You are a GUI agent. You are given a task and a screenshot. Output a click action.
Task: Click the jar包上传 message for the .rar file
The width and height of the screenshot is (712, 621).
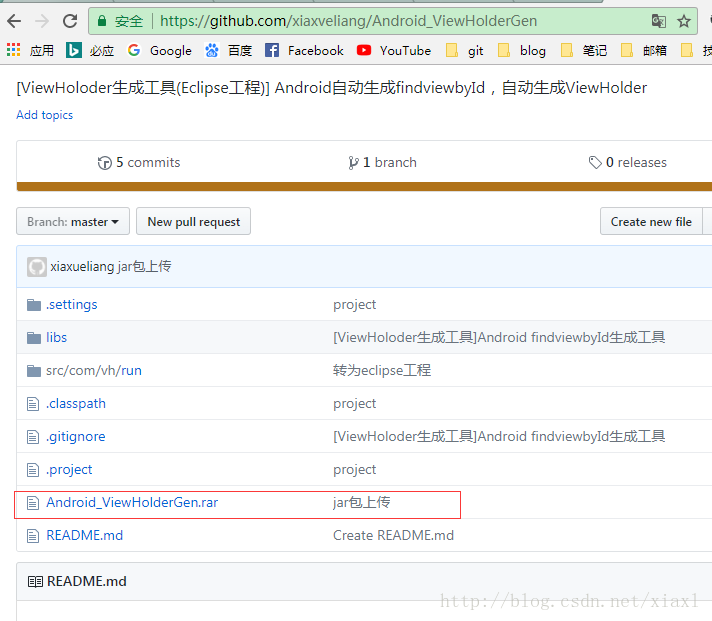(361, 503)
